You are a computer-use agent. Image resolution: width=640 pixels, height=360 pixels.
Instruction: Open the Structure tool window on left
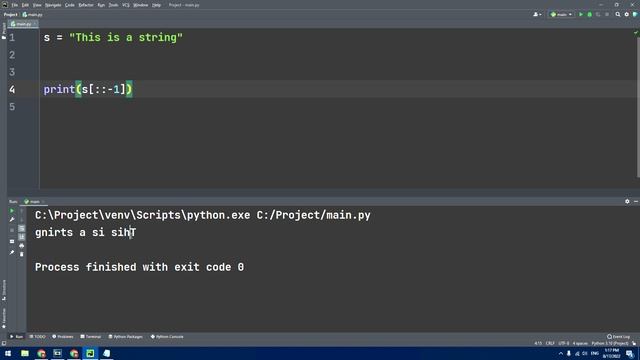(4, 290)
